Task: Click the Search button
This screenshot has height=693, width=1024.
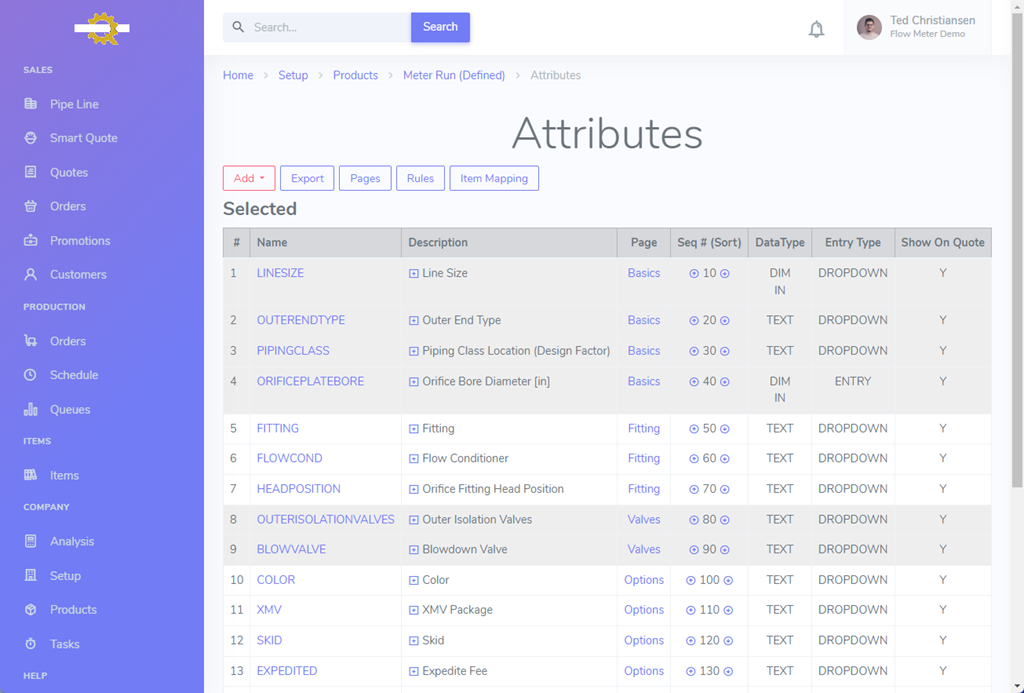Action: point(440,27)
